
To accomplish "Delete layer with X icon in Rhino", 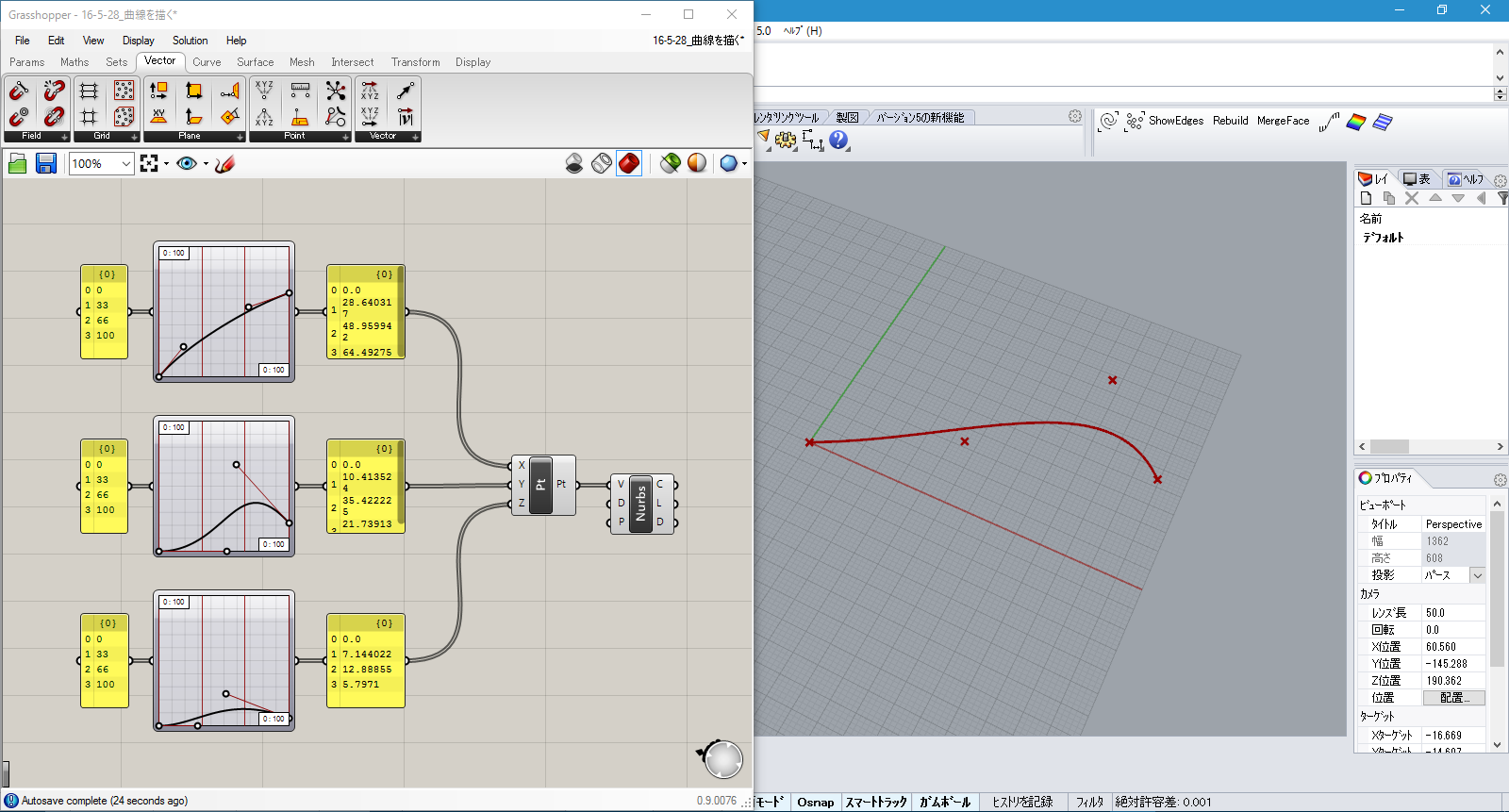I will (x=1412, y=198).
